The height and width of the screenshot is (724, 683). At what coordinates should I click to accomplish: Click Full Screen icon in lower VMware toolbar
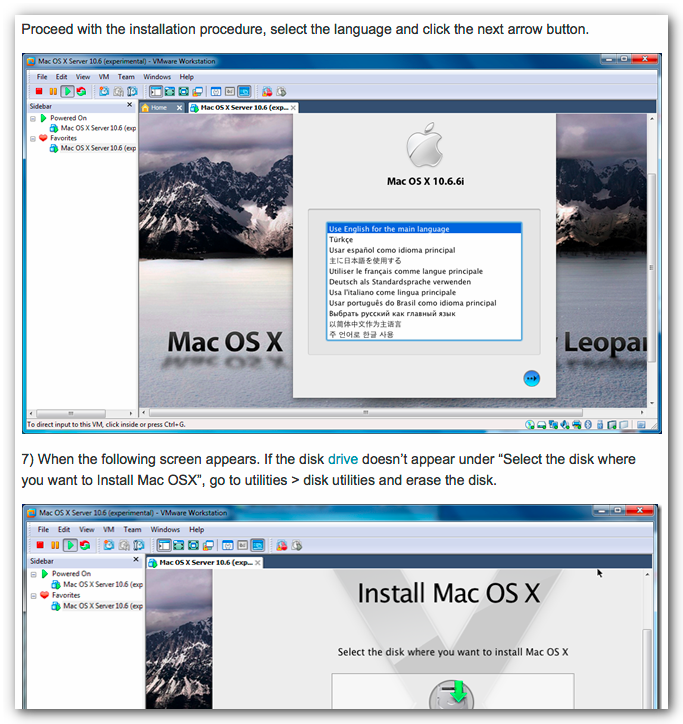pos(193,545)
